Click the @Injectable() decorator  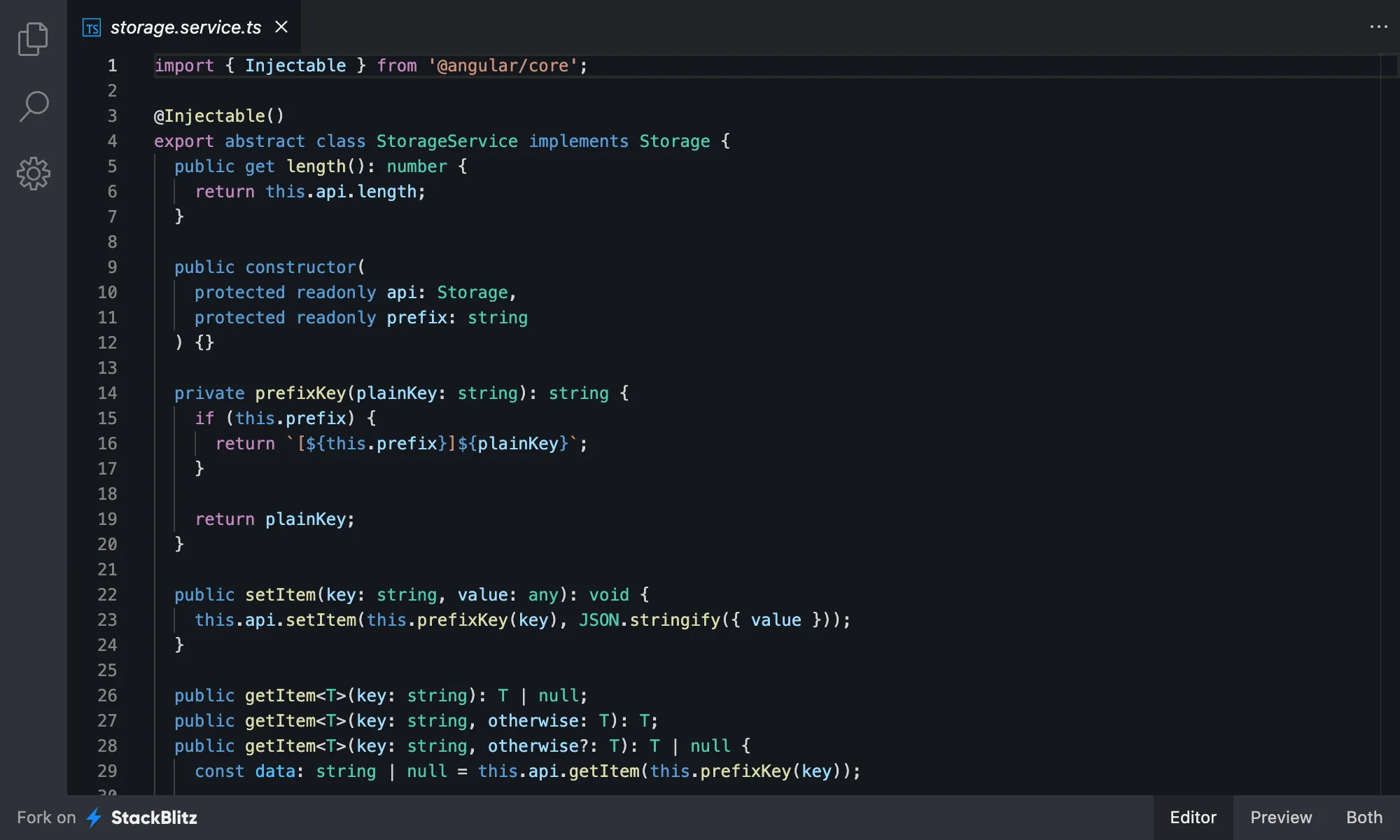[219, 115]
